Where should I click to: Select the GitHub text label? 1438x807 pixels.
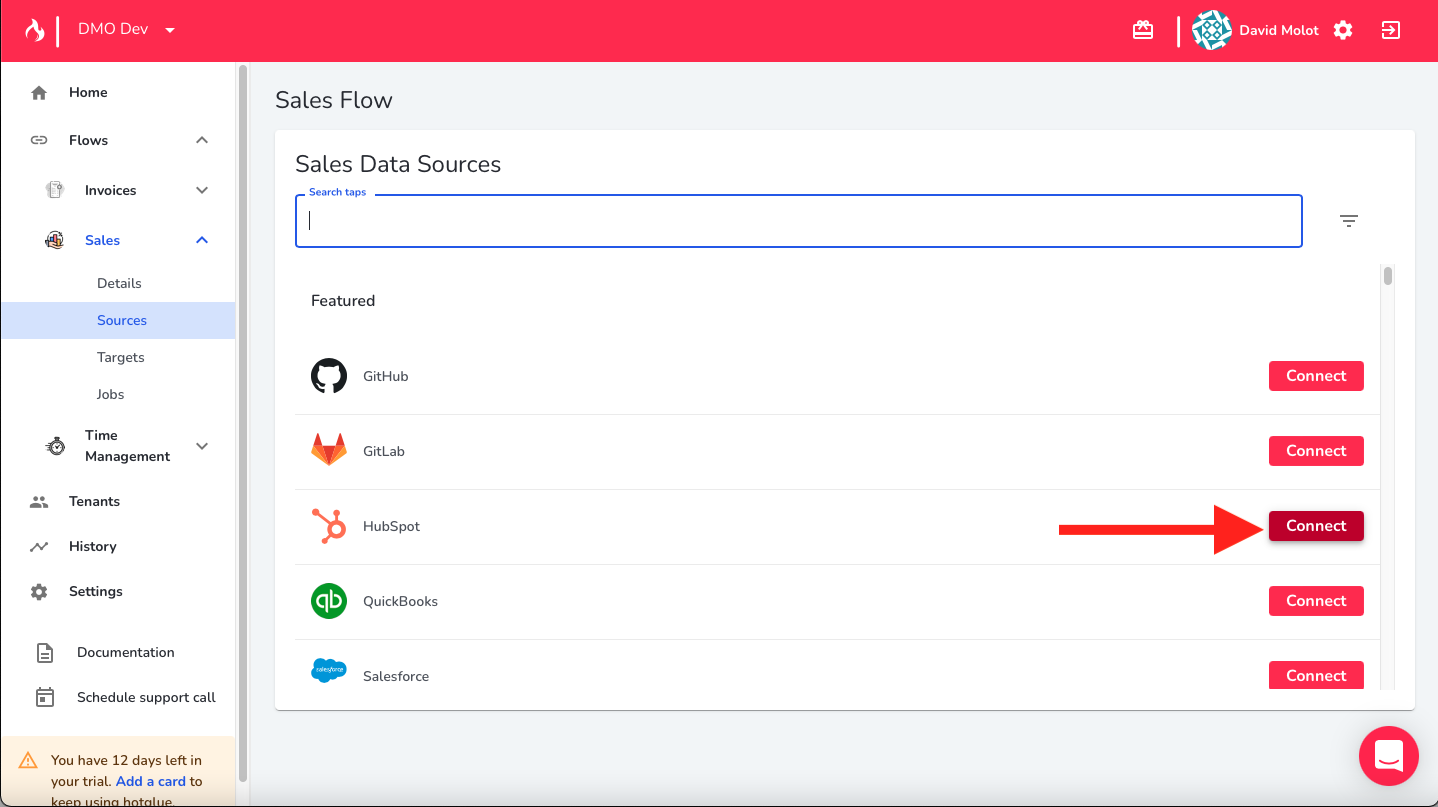385,376
